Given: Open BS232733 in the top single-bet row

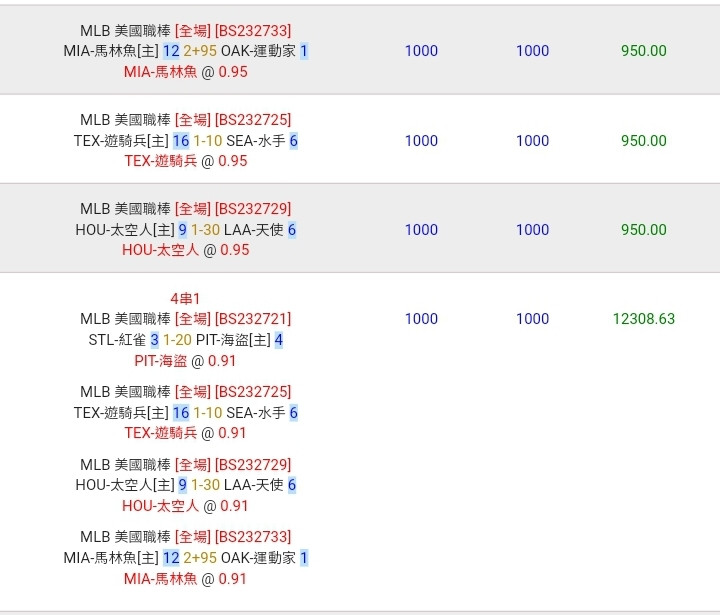Looking at the screenshot, I should [x=253, y=31].
